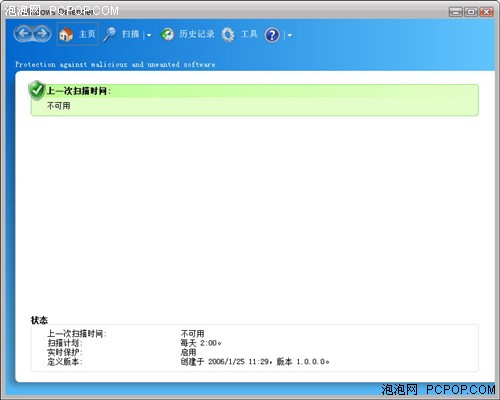Expand the help options dropdown arrow

coord(290,35)
